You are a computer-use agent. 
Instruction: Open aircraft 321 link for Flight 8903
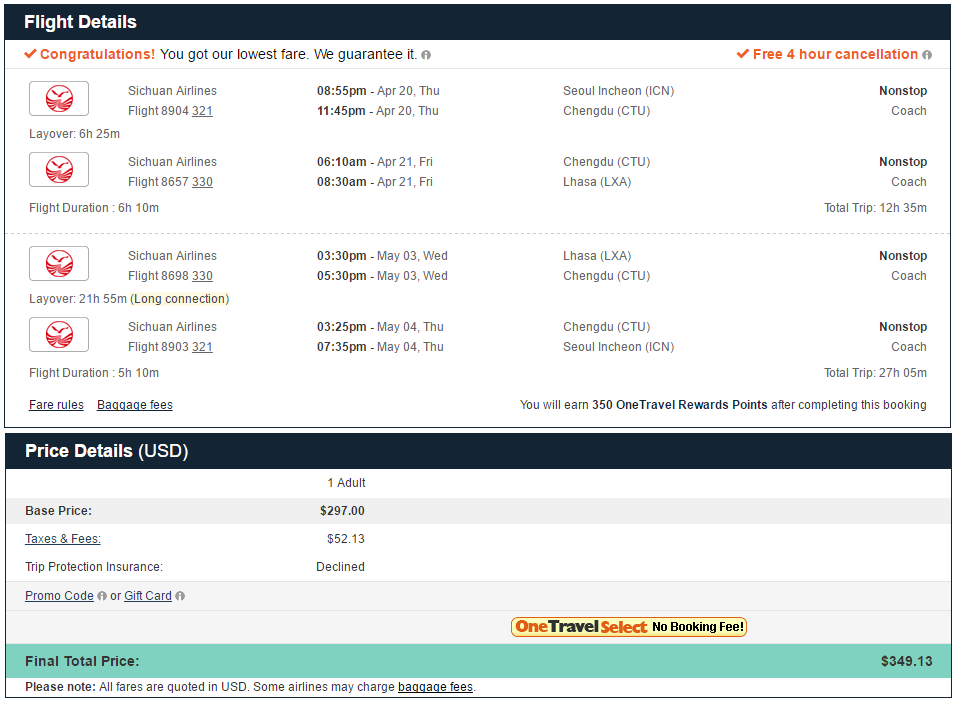202,346
